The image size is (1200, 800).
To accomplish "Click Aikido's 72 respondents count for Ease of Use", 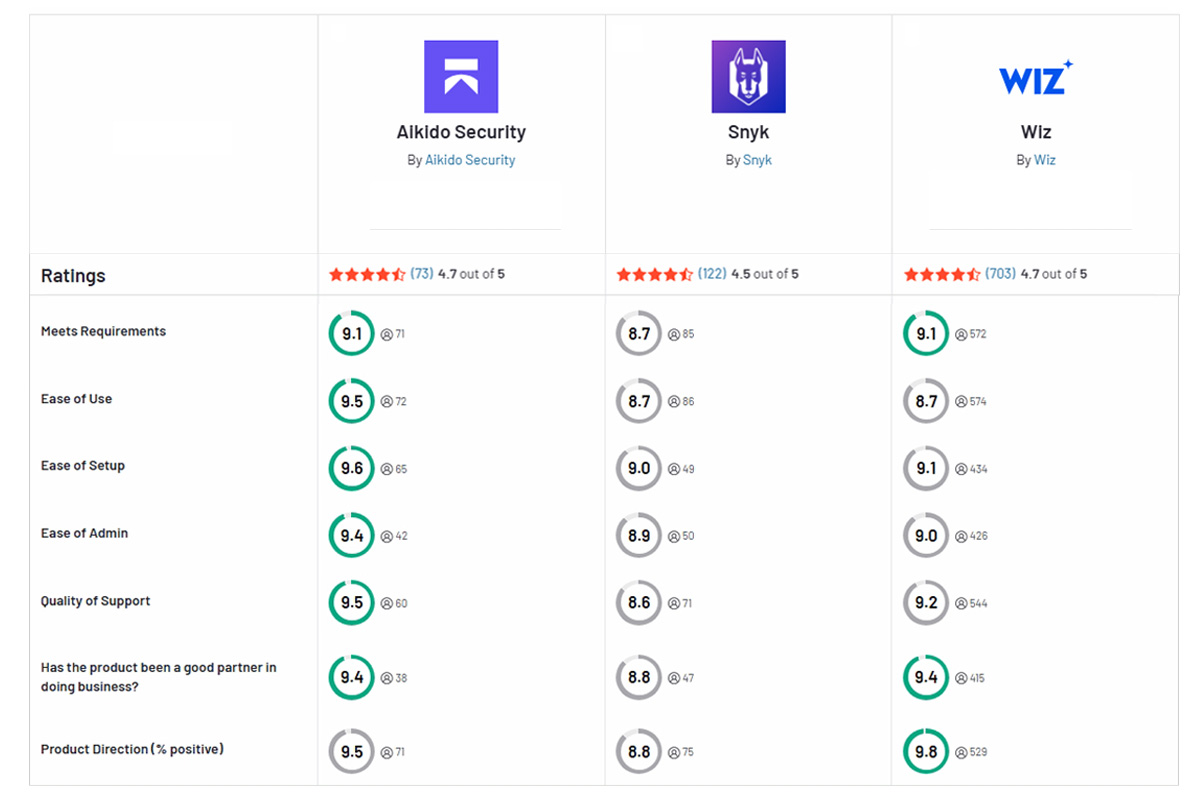I will (x=394, y=401).
